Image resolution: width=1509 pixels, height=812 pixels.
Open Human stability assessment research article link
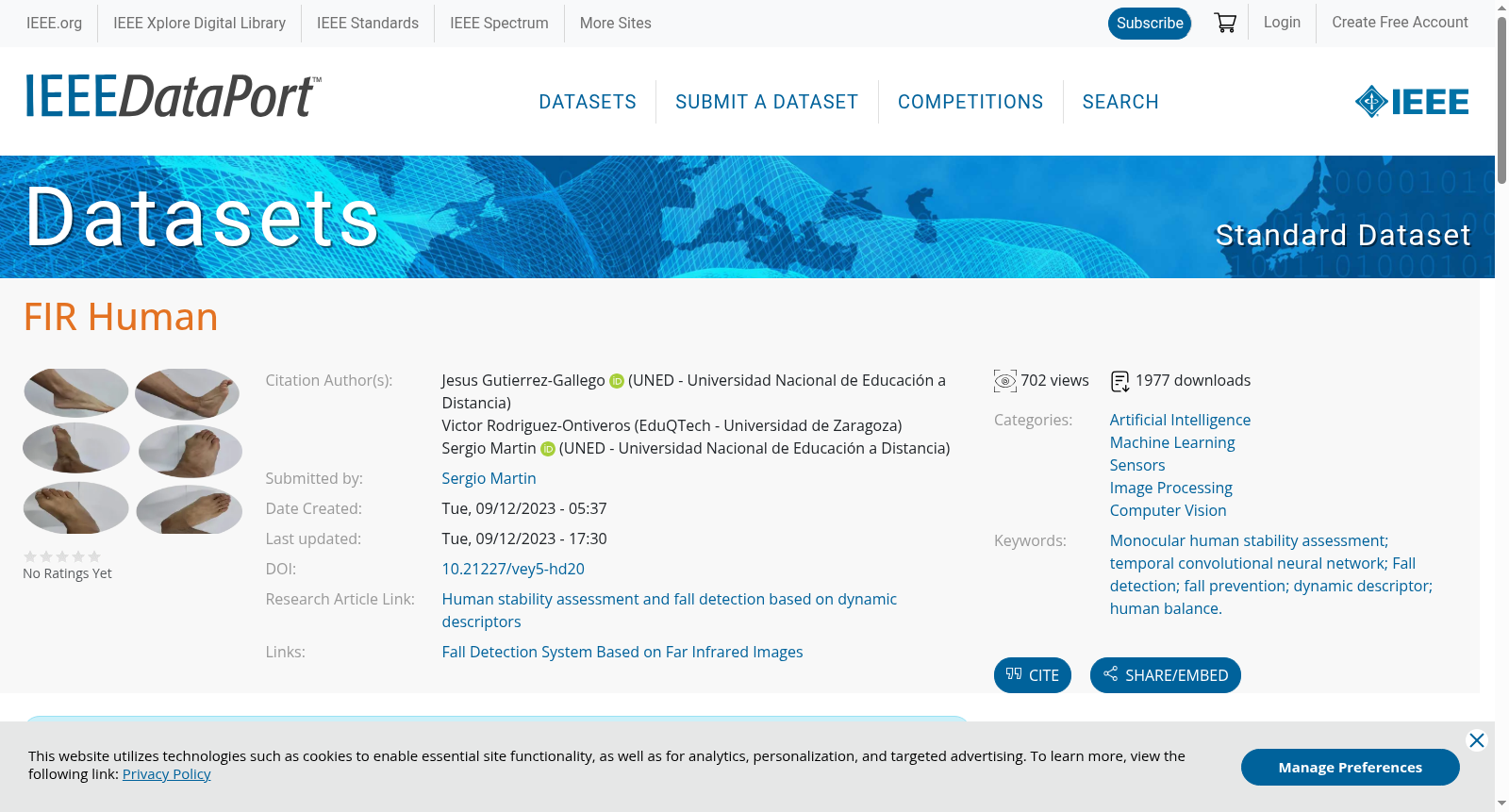click(x=670, y=611)
